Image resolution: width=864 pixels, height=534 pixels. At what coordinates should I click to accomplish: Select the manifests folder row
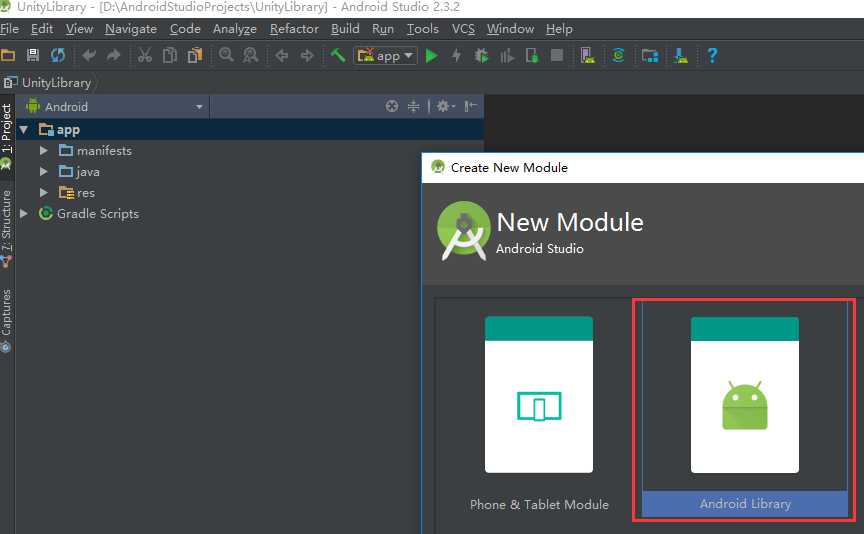(x=250, y=150)
